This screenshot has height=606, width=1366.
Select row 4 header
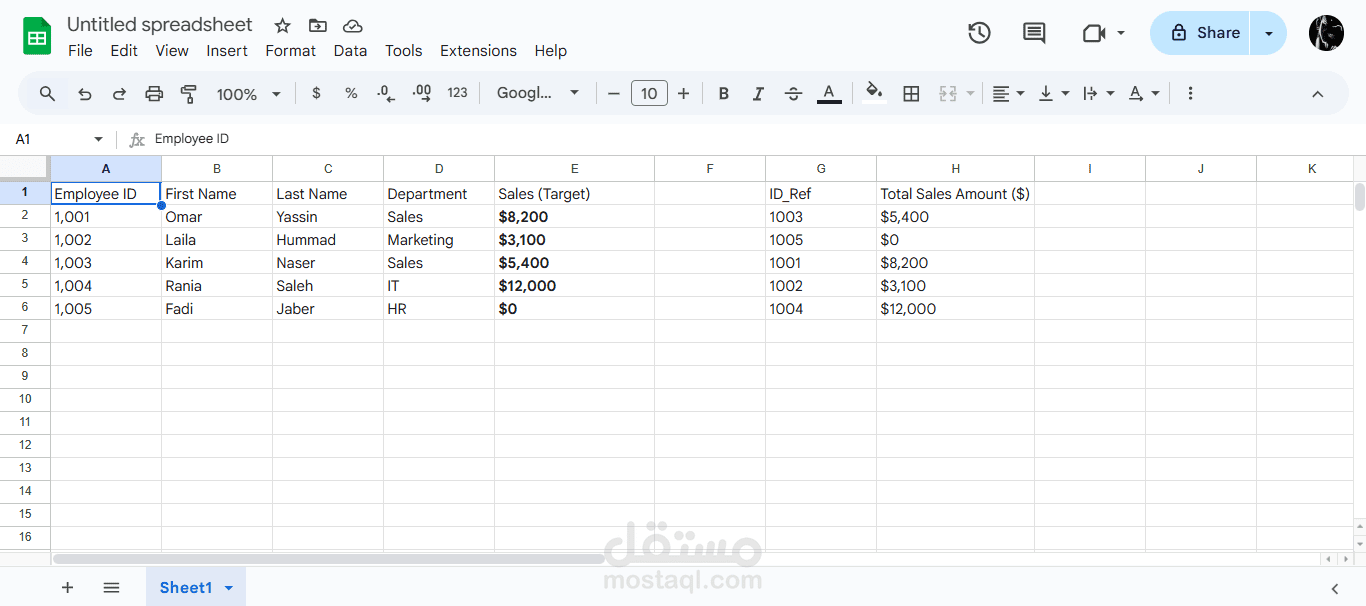coord(25,262)
